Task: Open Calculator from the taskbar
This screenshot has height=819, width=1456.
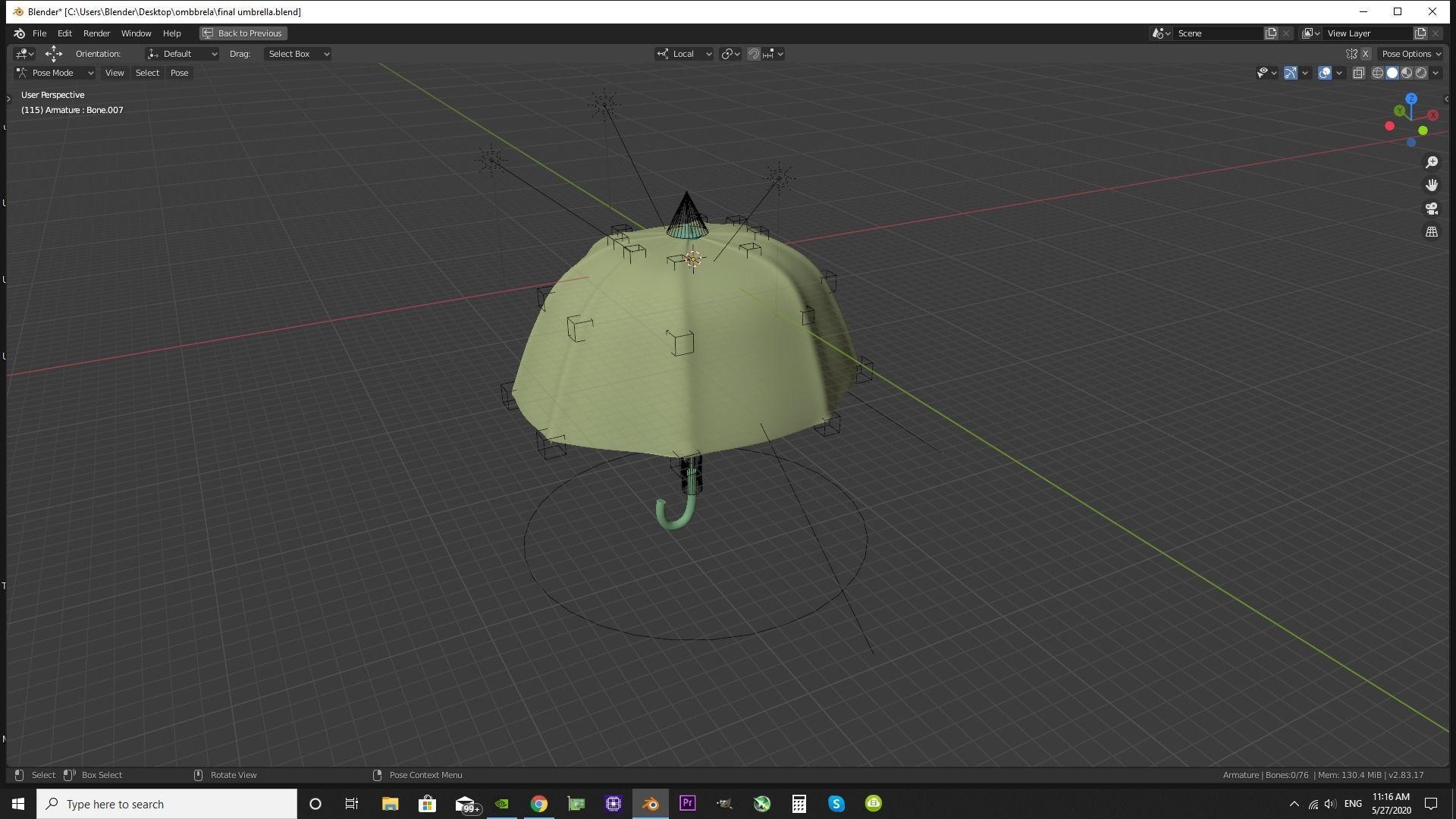Action: click(799, 804)
